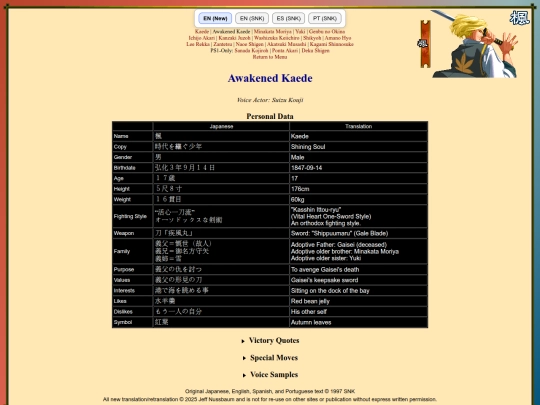The width and height of the screenshot is (540, 405).
Task: Click the Kasshin Ittou-ryu fighting style cell
Action: click(359, 216)
